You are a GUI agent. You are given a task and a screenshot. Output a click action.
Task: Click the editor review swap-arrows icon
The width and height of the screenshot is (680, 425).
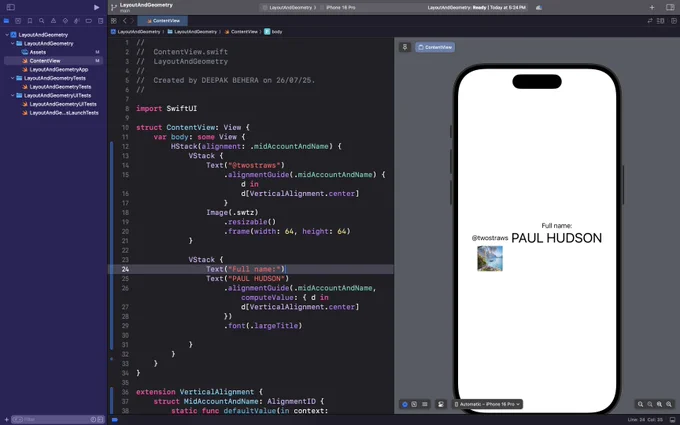[650, 21]
